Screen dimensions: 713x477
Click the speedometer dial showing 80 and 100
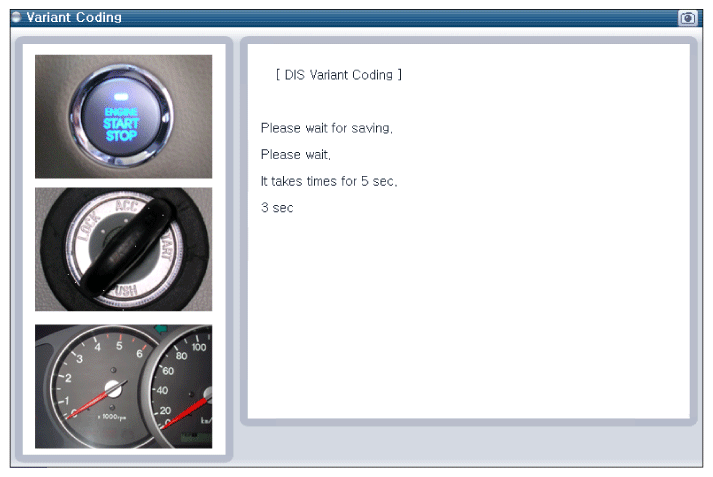[x=184, y=387]
